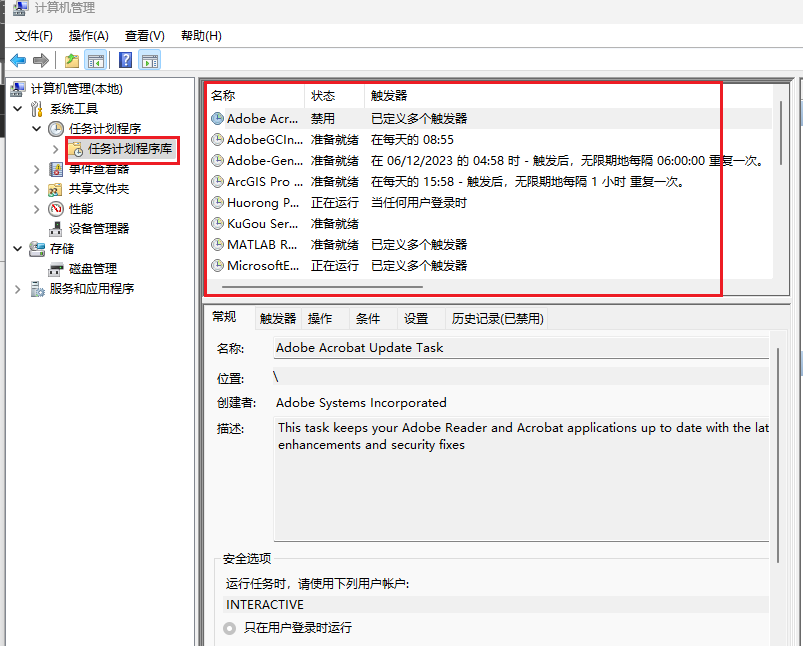Image resolution: width=803 pixels, height=646 pixels.
Task: Click the blue Help question mark icon
Action: click(x=126, y=60)
